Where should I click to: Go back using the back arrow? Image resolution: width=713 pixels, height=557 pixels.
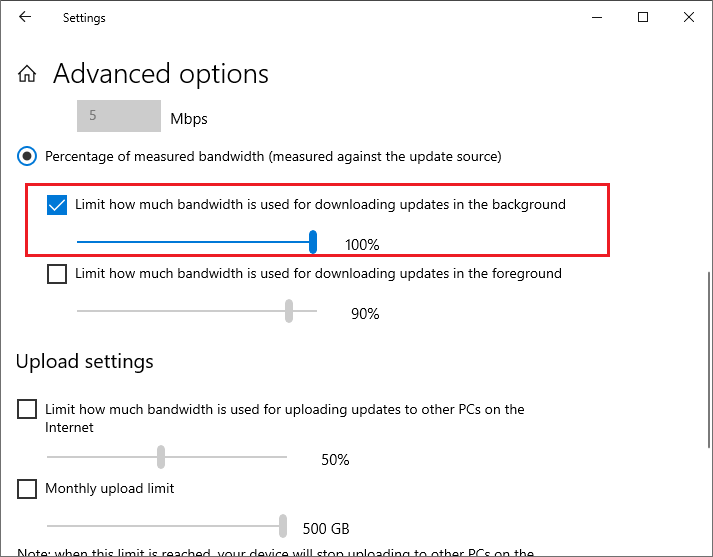pos(25,17)
